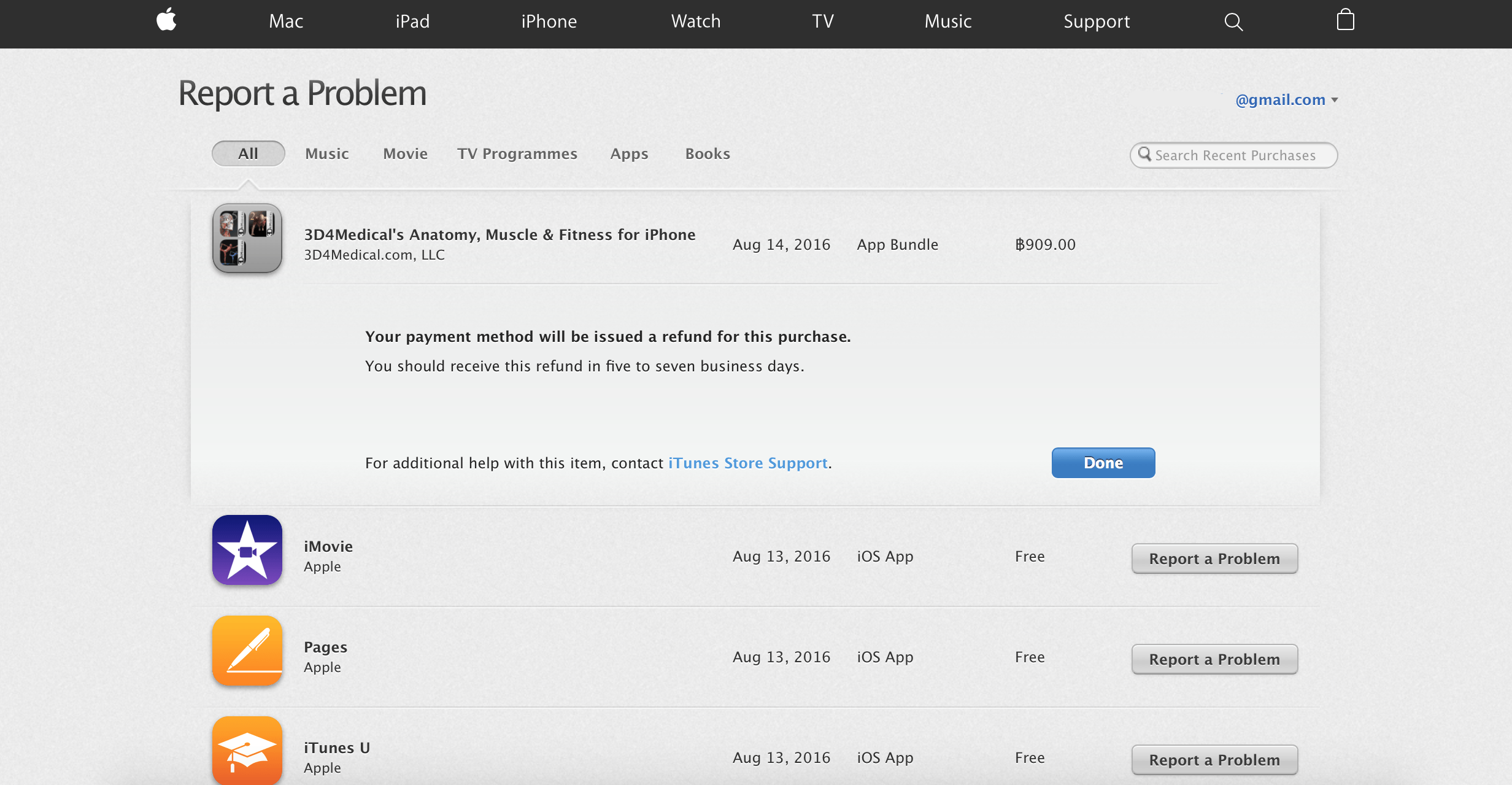Click the iTunes U app icon
The height and width of the screenshot is (785, 1512).
[247, 752]
